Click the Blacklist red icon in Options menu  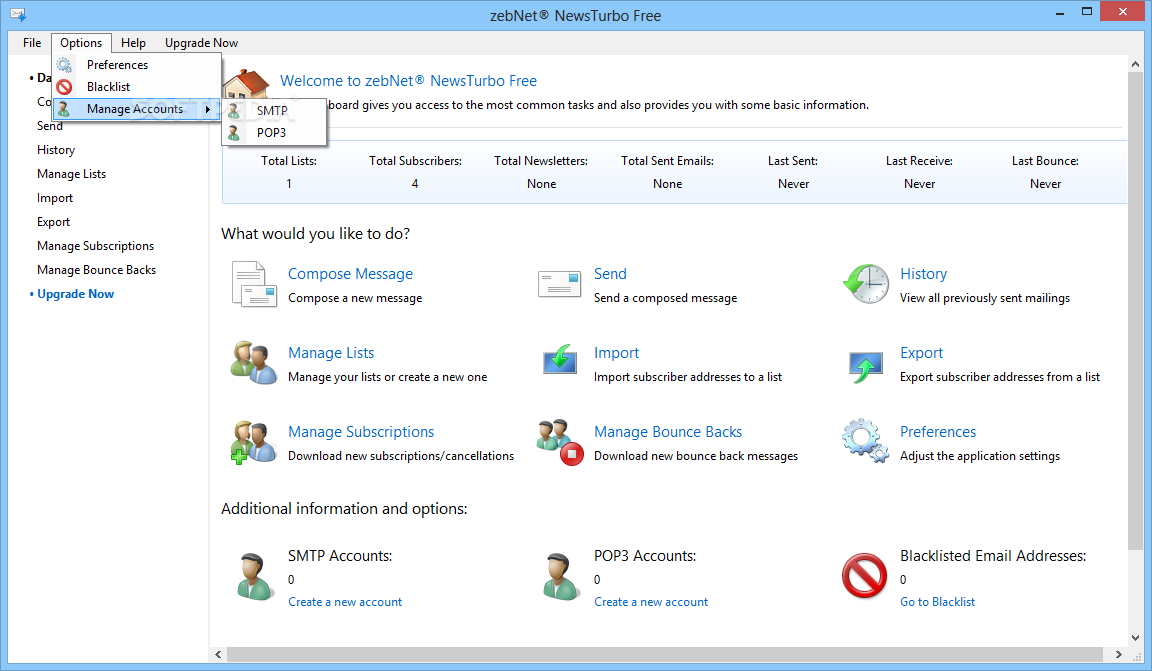[65, 87]
